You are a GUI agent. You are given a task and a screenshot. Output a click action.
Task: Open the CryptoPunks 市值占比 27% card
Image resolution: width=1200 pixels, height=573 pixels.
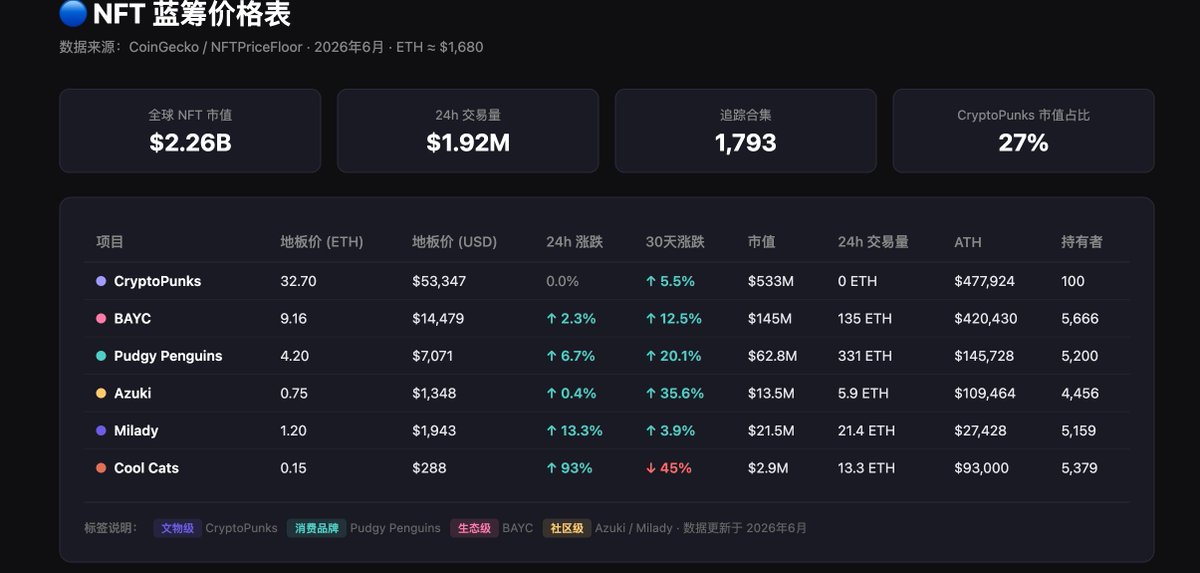pyautogui.click(x=1023, y=131)
